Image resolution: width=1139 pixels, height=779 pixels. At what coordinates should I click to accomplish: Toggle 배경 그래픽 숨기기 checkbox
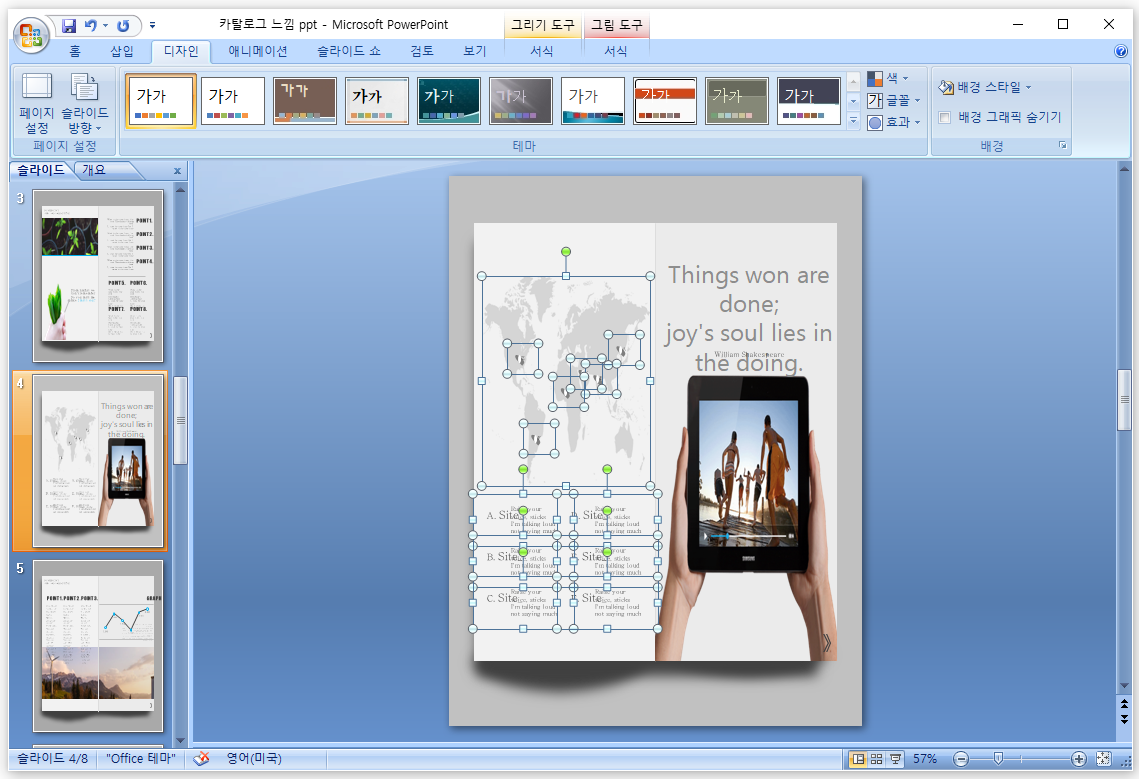tap(945, 117)
